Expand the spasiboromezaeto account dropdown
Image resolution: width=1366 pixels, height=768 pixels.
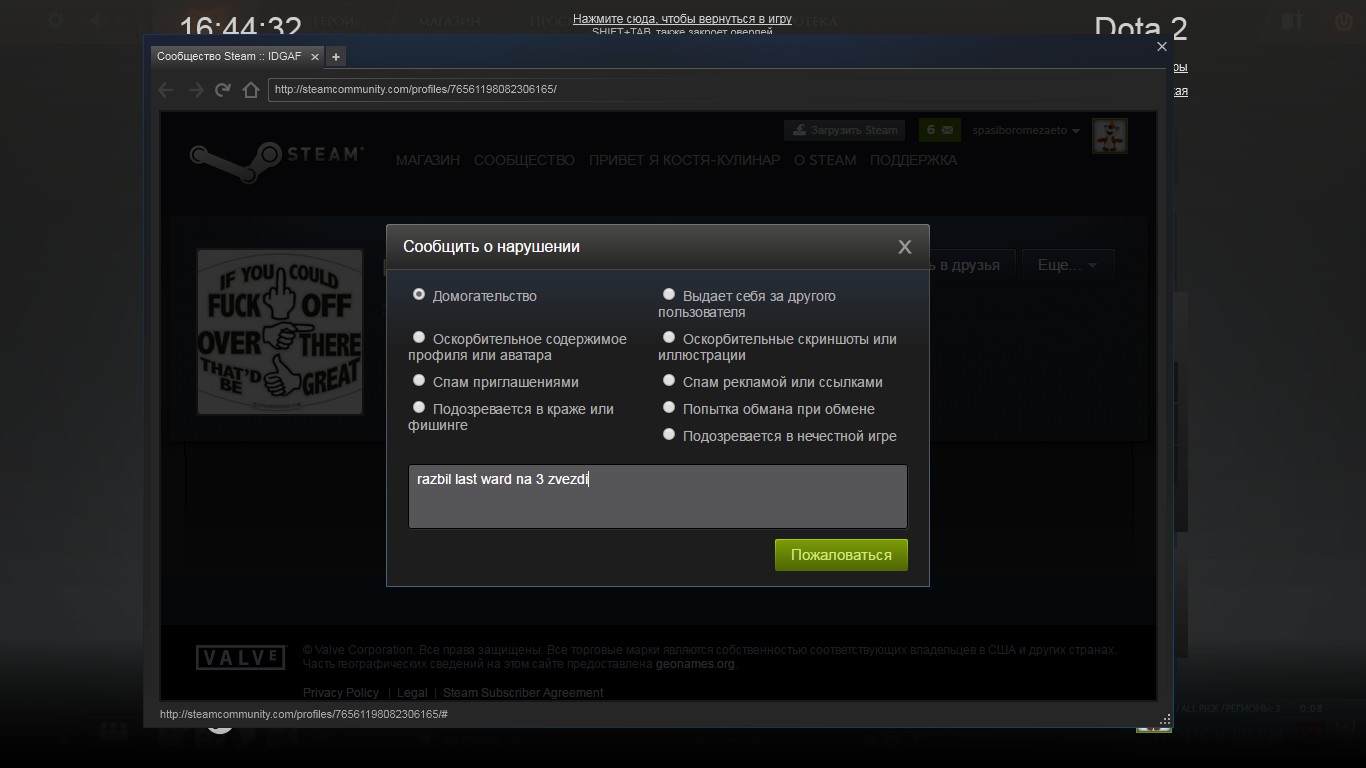1027,131
